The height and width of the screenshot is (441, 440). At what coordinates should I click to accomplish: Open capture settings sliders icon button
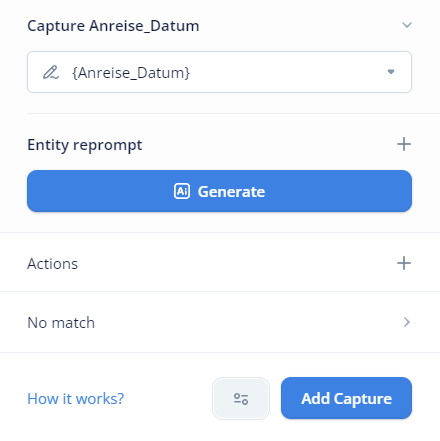click(241, 399)
